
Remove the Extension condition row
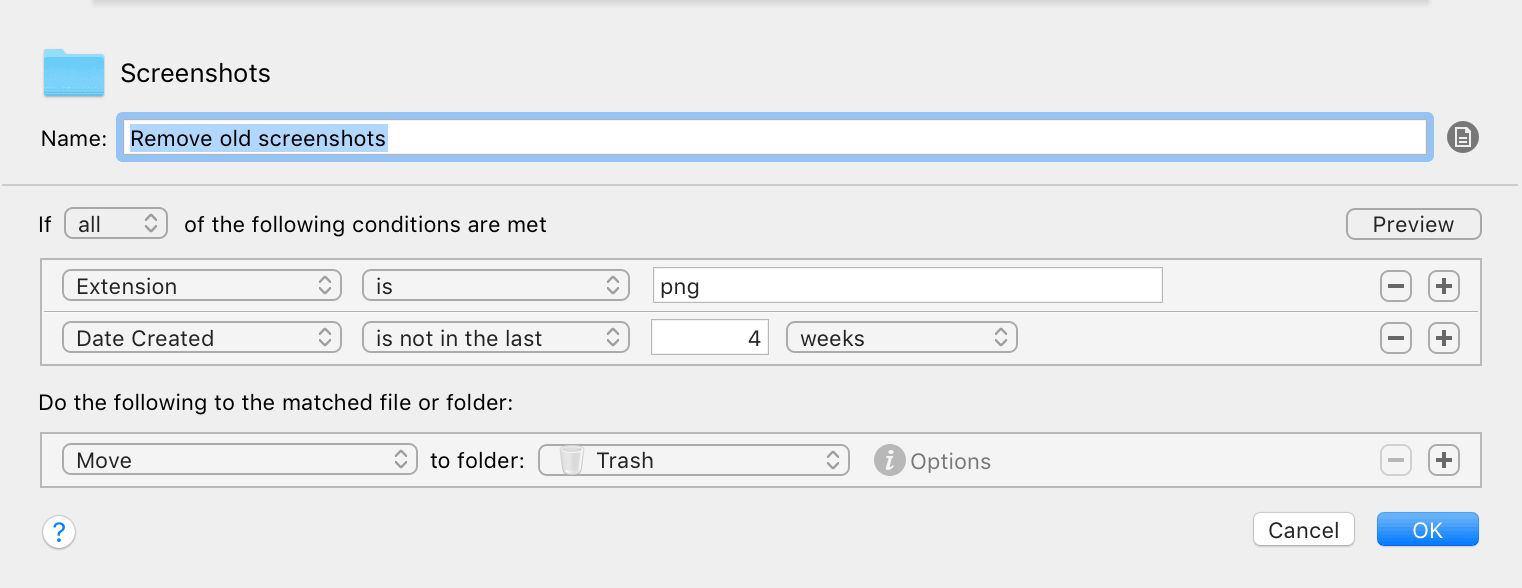(1395, 287)
